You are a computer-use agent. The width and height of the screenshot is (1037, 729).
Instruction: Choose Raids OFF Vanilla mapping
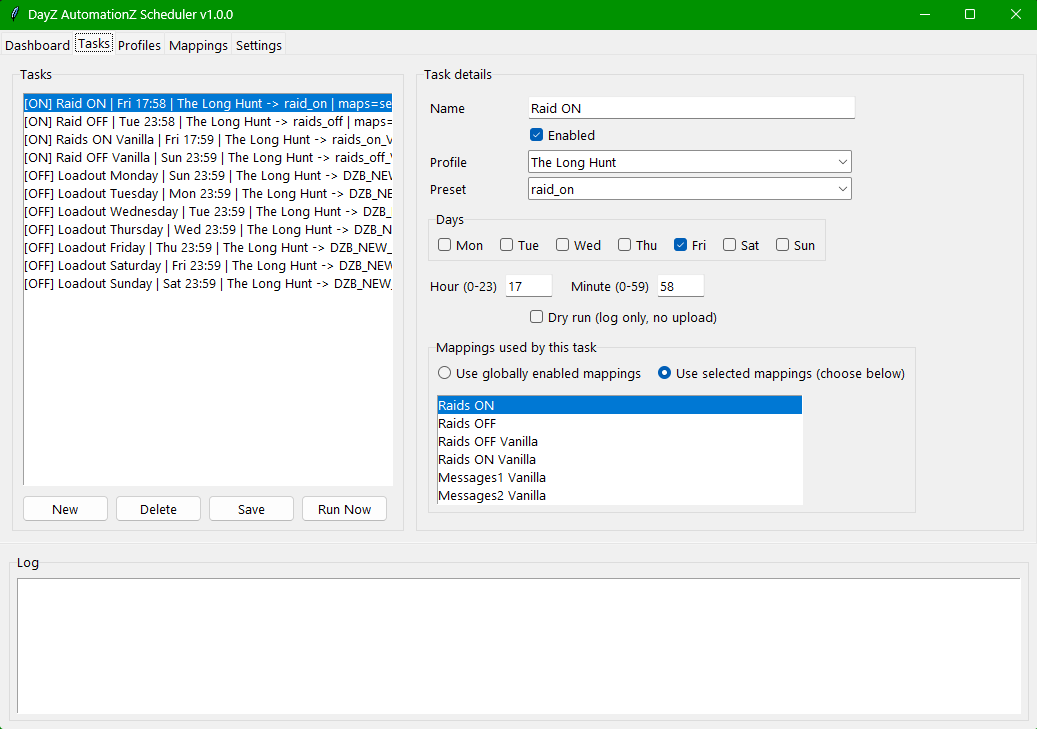pyautogui.click(x=620, y=441)
